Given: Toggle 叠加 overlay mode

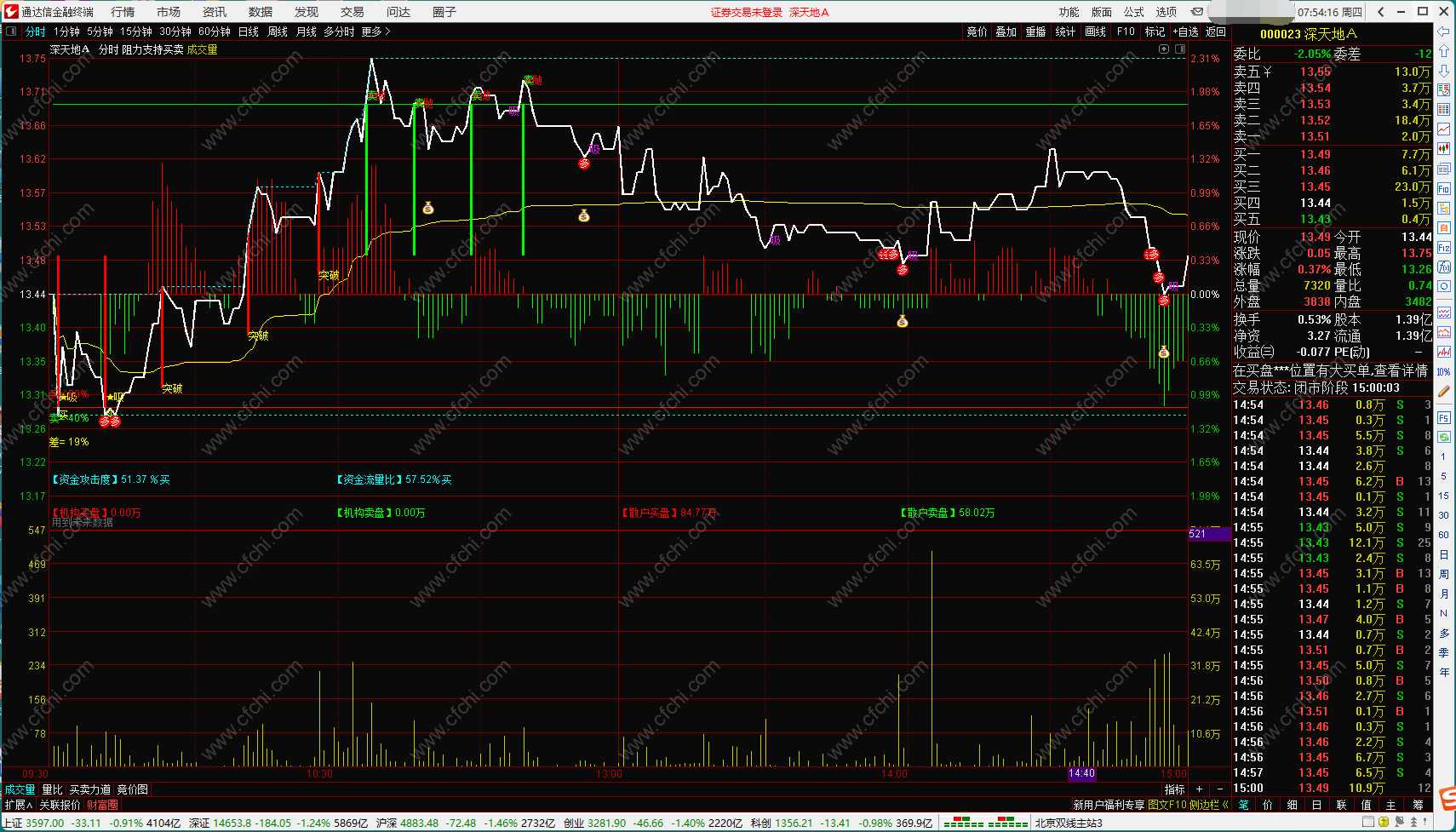Looking at the screenshot, I should tap(1006, 32).
